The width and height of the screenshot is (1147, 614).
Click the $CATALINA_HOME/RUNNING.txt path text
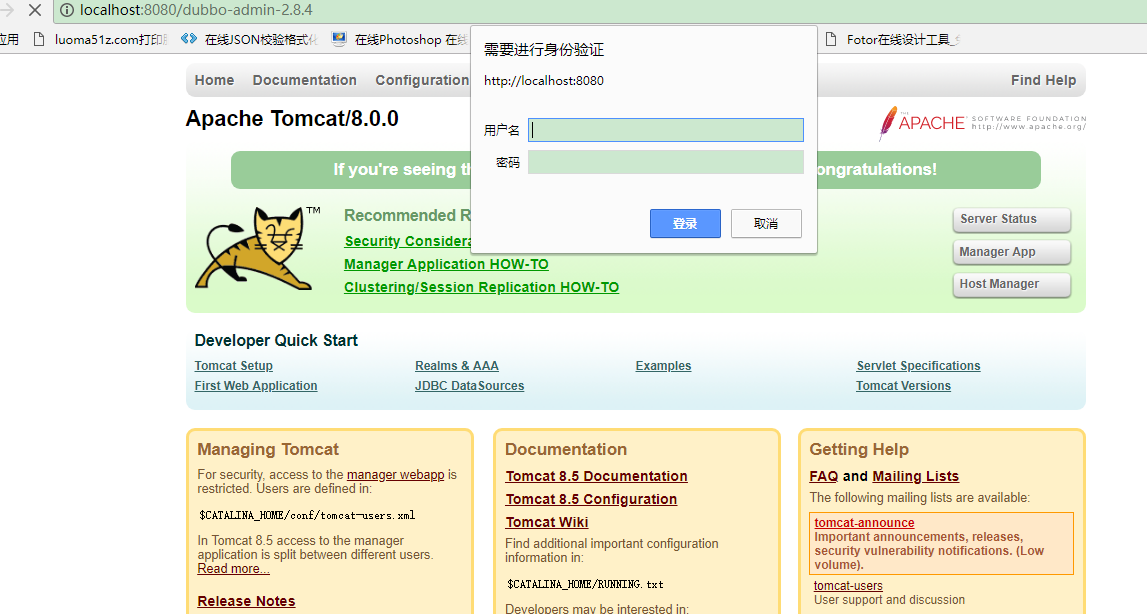[x=585, y=584]
